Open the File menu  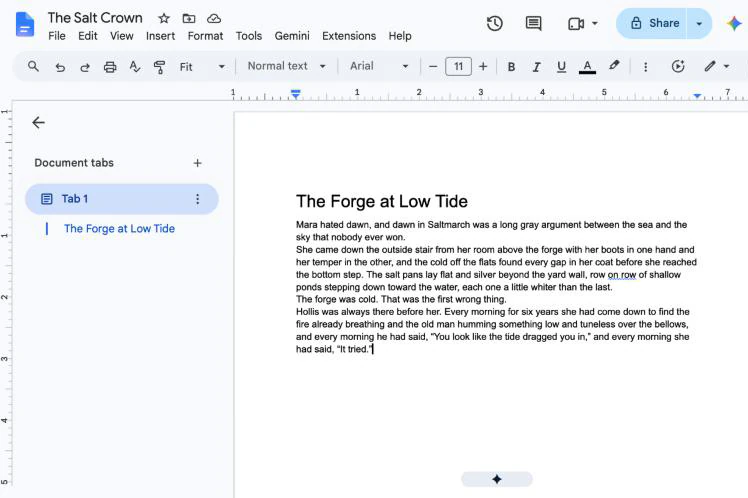pyautogui.click(x=57, y=36)
